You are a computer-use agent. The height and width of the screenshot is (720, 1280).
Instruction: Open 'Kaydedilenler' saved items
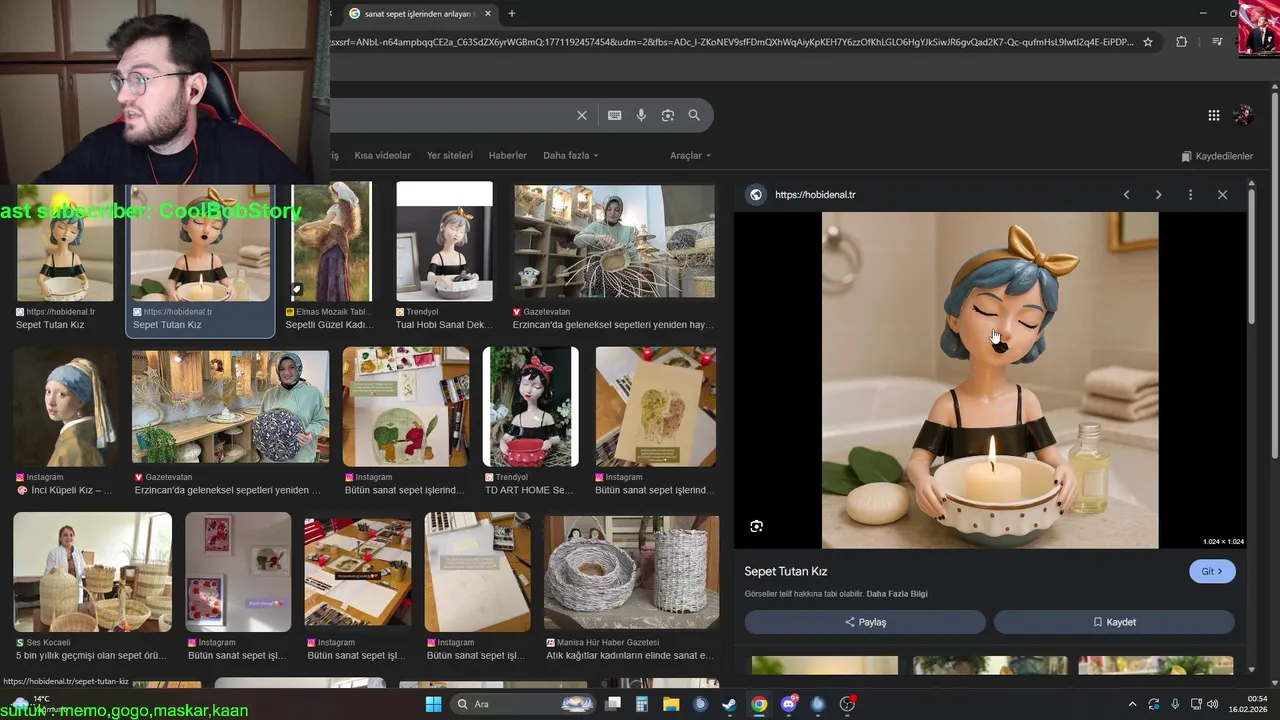tap(1217, 156)
